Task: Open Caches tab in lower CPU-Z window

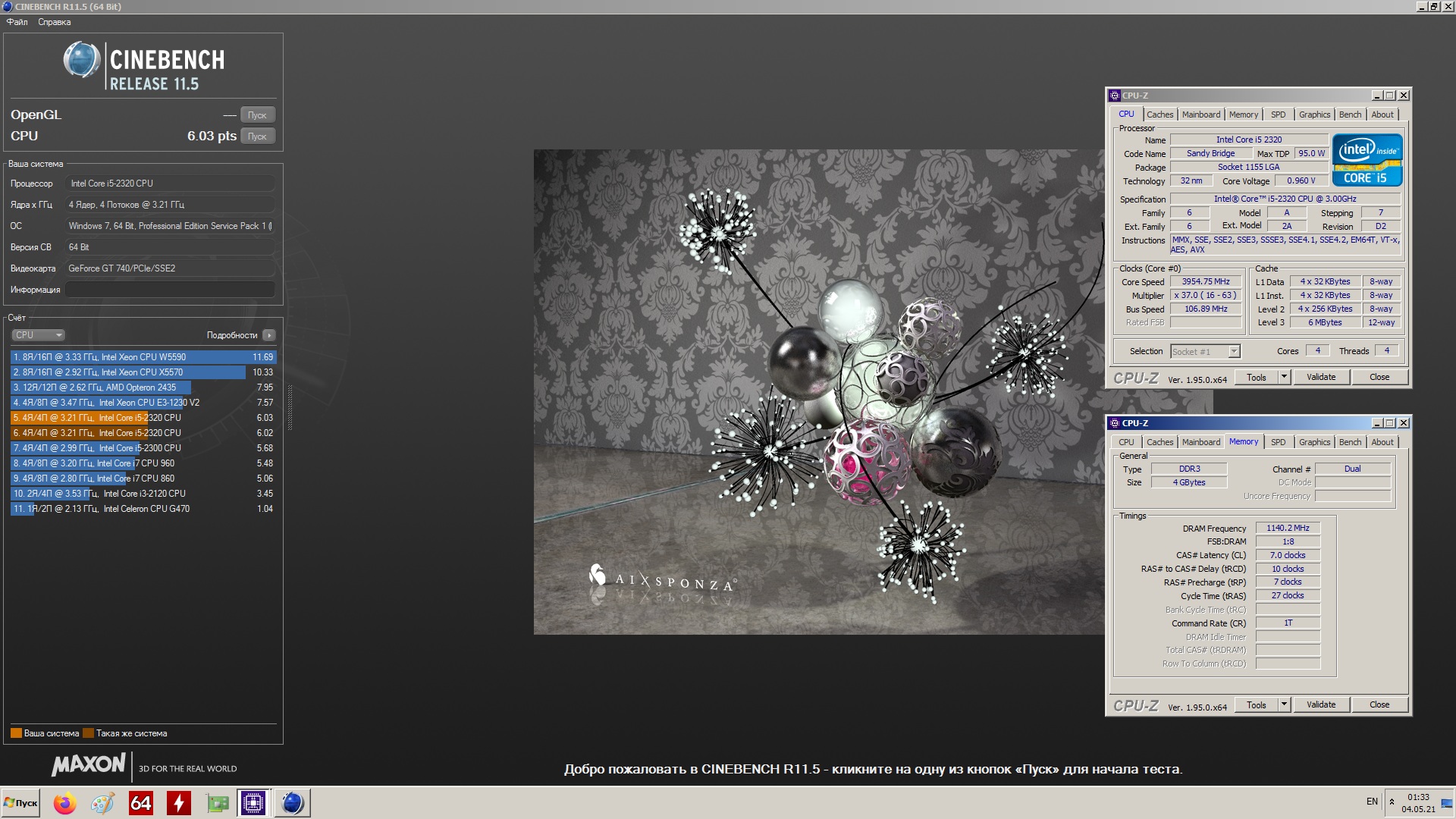Action: (x=1159, y=442)
